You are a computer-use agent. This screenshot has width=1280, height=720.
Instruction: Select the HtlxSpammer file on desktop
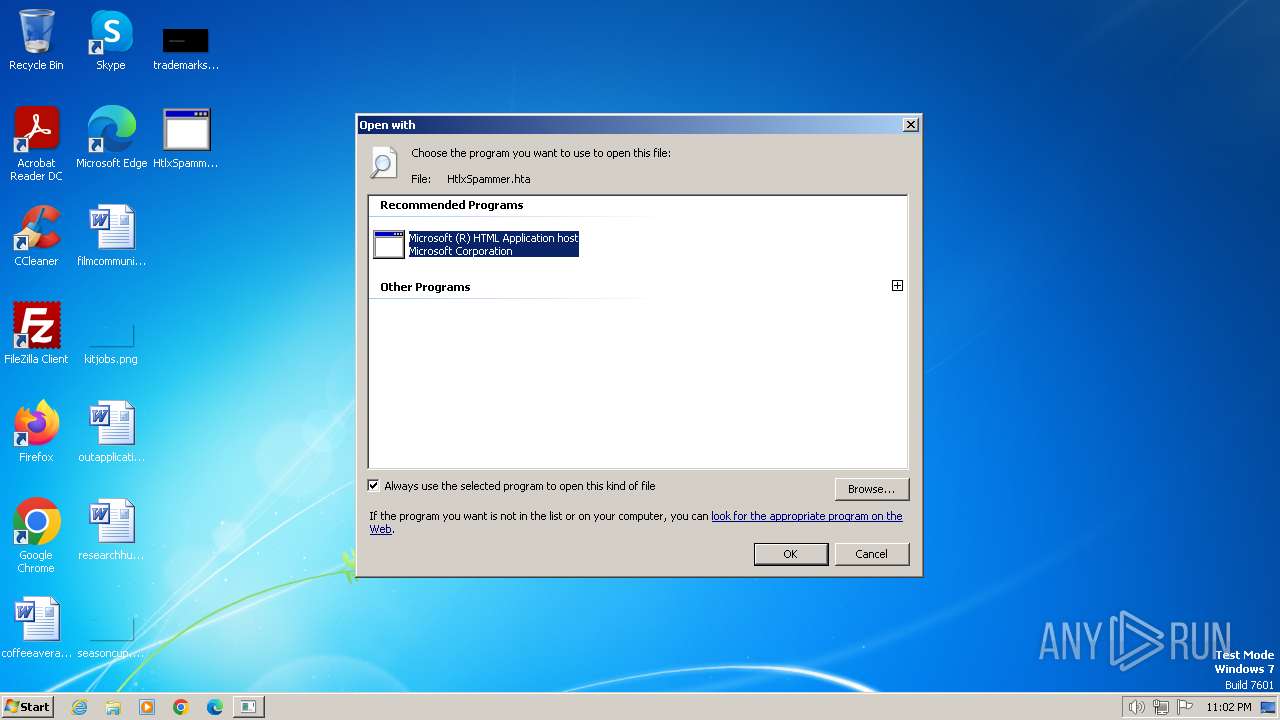(x=185, y=138)
